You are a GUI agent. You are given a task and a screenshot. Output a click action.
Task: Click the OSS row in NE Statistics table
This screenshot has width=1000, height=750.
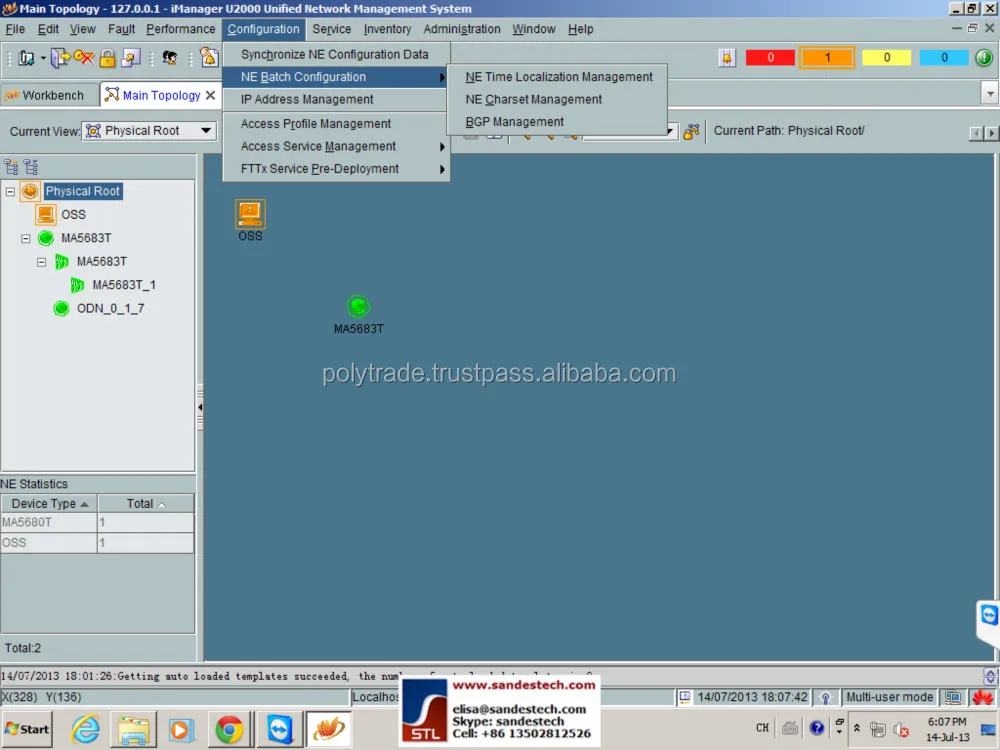coord(97,543)
